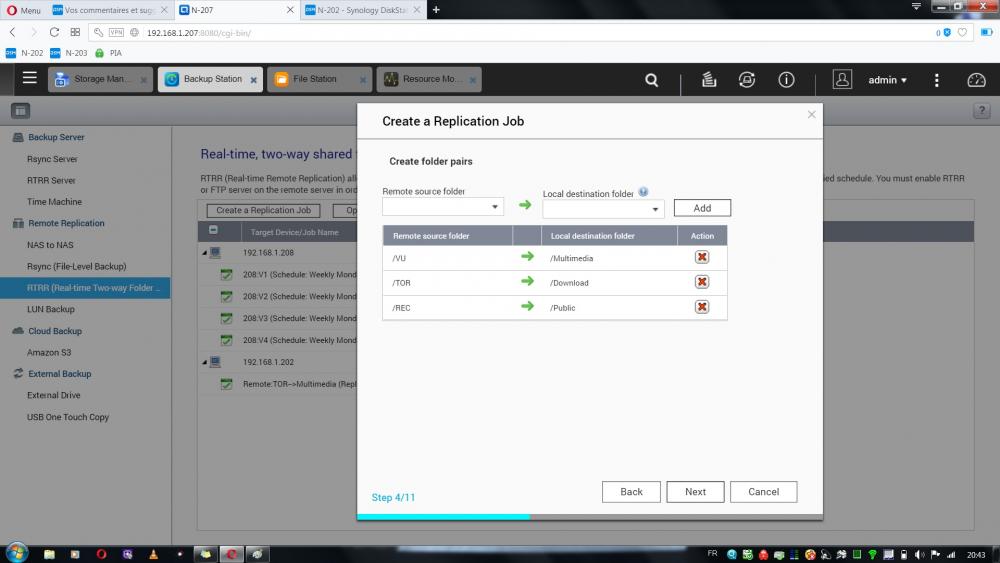Open the help question mark button

point(981,111)
